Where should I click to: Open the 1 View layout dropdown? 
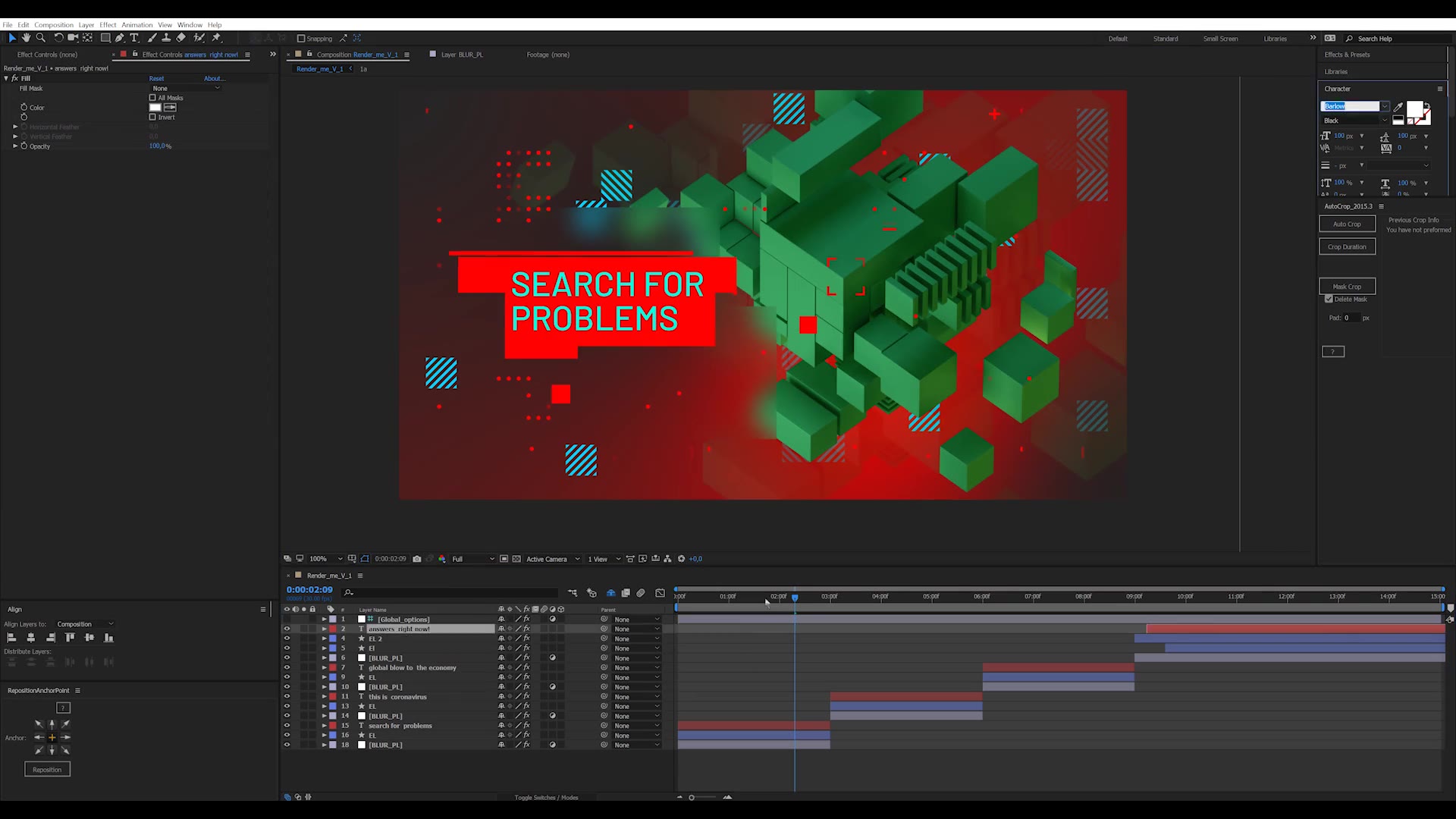pyautogui.click(x=604, y=559)
